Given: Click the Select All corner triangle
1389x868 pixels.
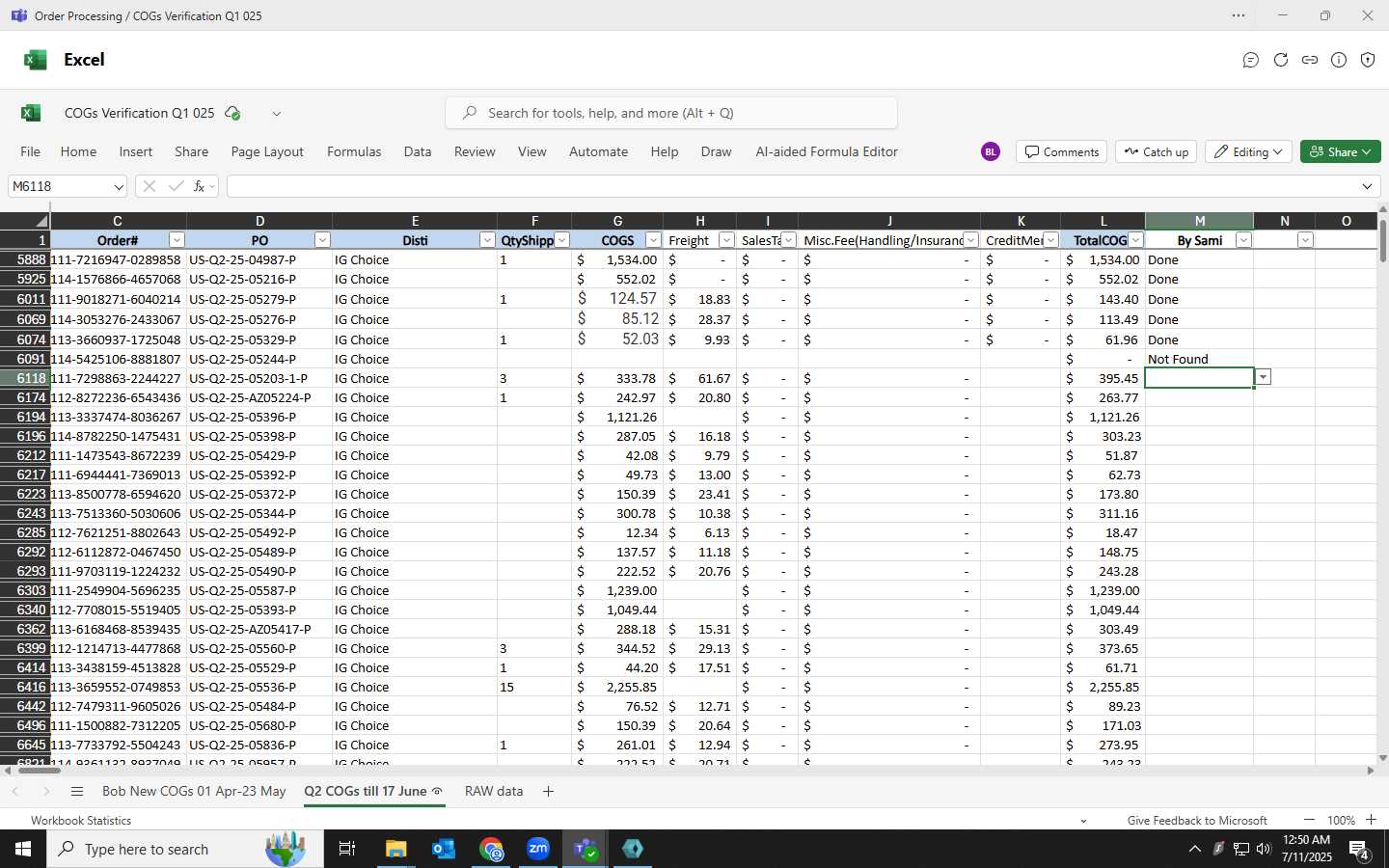Looking at the screenshot, I should [x=41, y=222].
